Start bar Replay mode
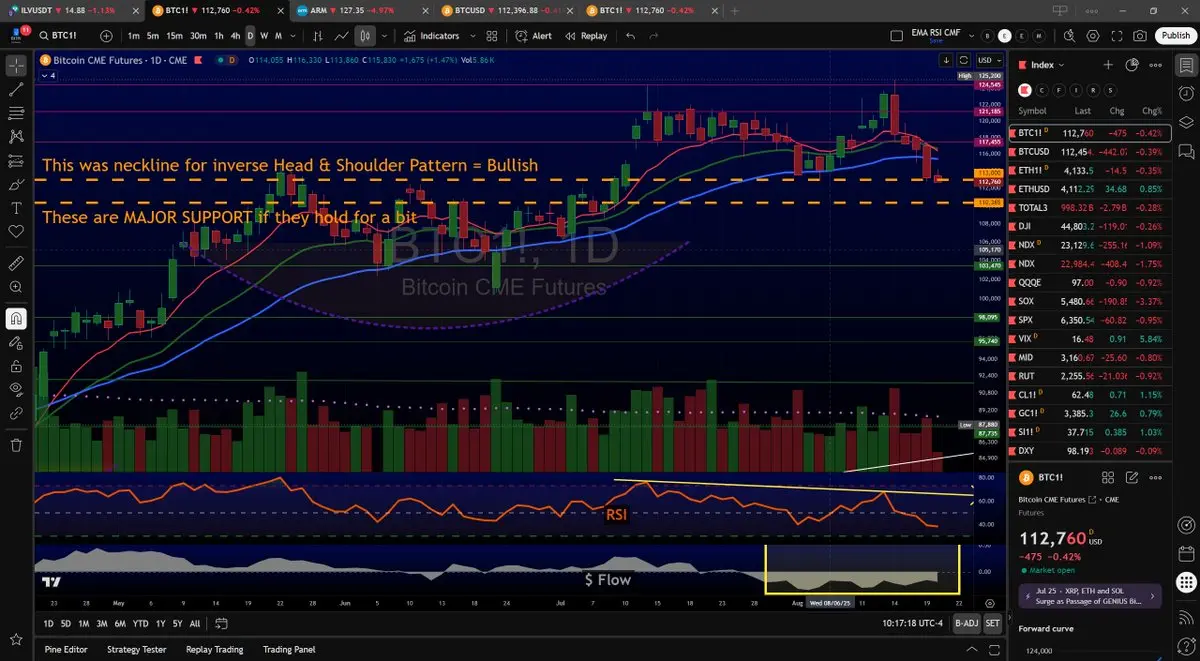 (586, 36)
